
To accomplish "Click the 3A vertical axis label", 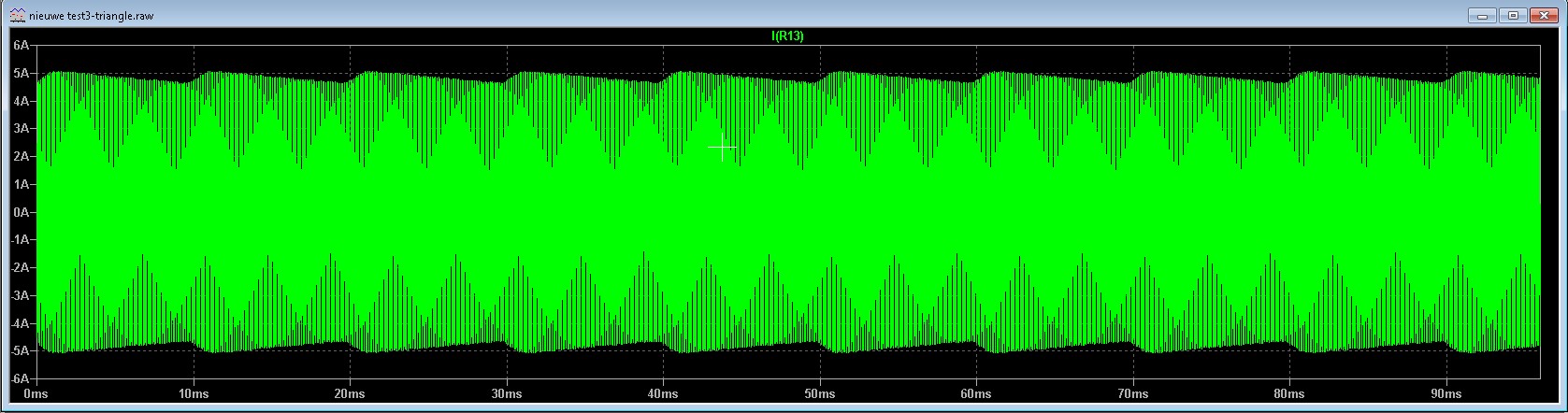I will pos(22,129).
